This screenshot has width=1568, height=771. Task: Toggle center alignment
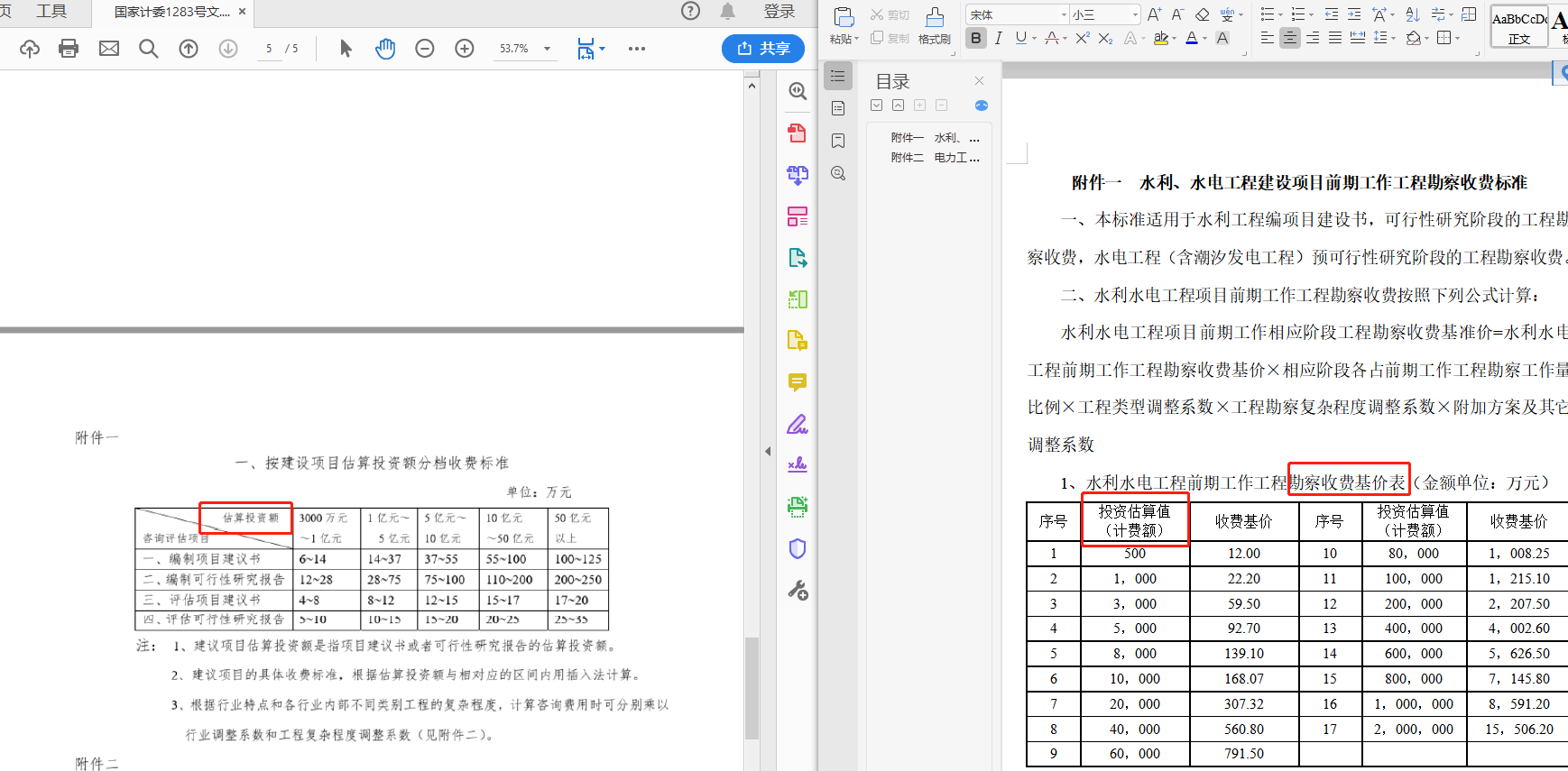click(x=1290, y=38)
